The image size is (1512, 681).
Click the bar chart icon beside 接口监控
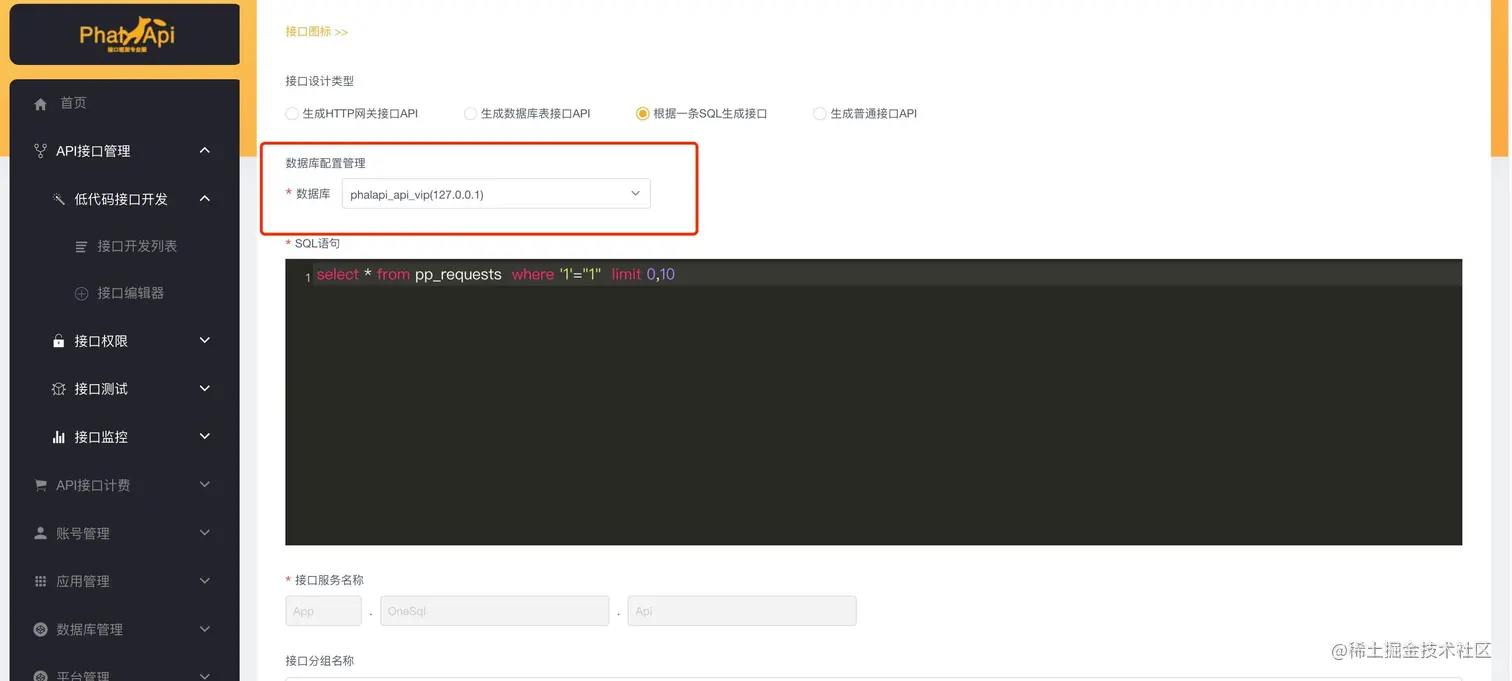pos(59,437)
